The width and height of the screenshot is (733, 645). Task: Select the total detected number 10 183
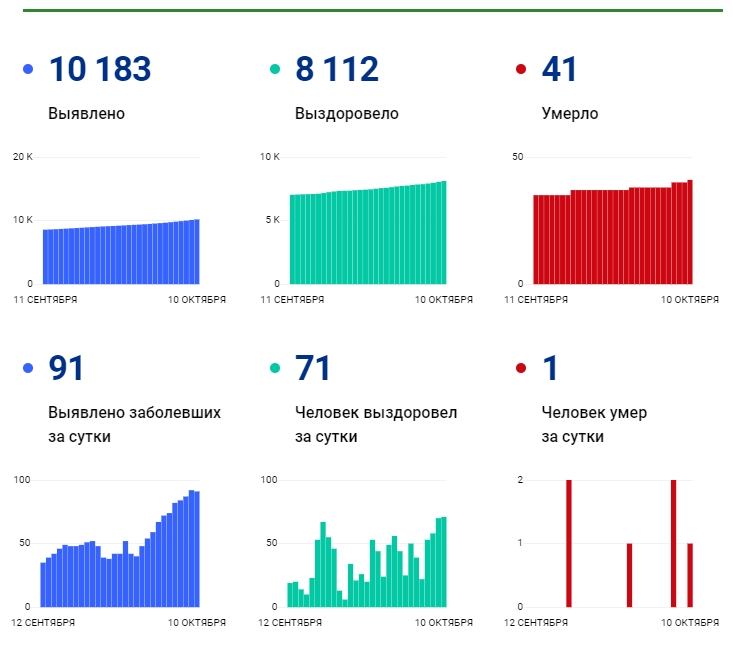(100, 69)
